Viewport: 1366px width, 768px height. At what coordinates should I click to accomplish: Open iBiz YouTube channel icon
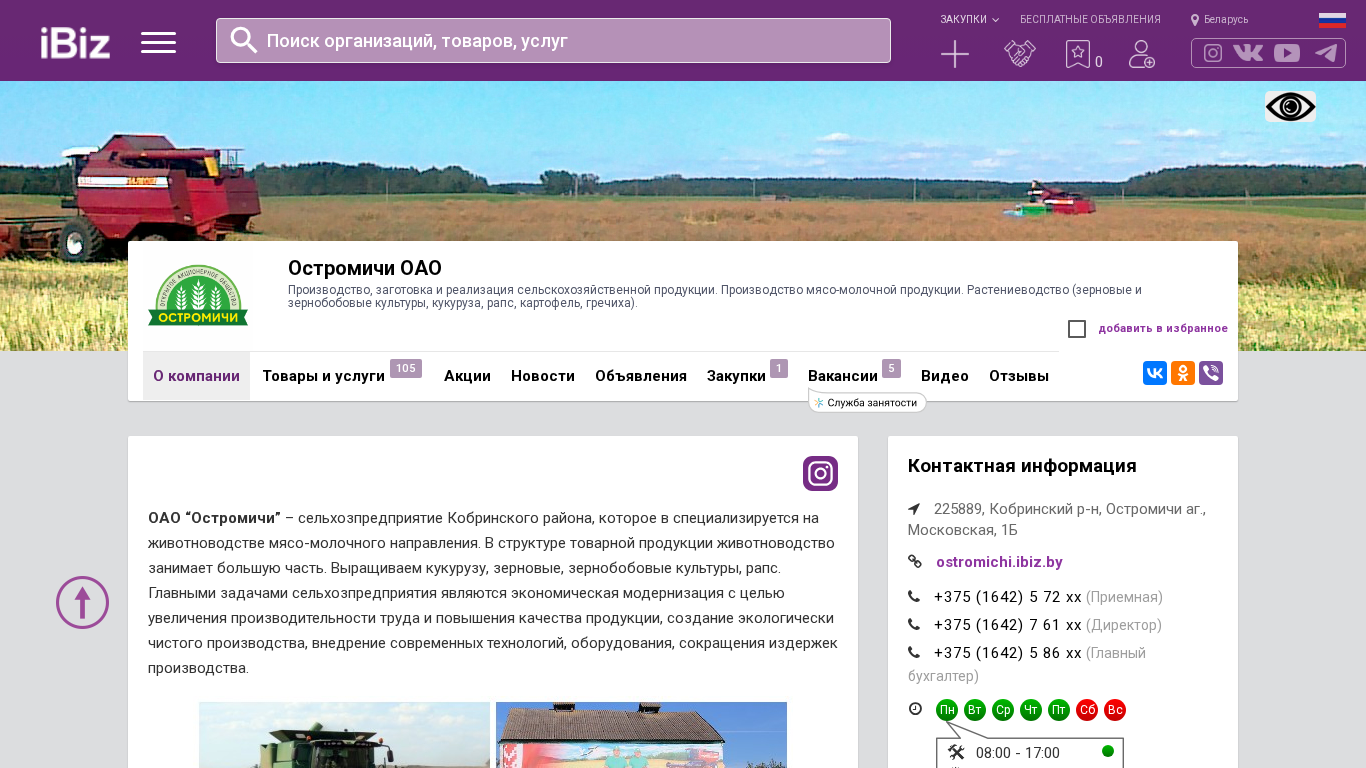click(1287, 53)
